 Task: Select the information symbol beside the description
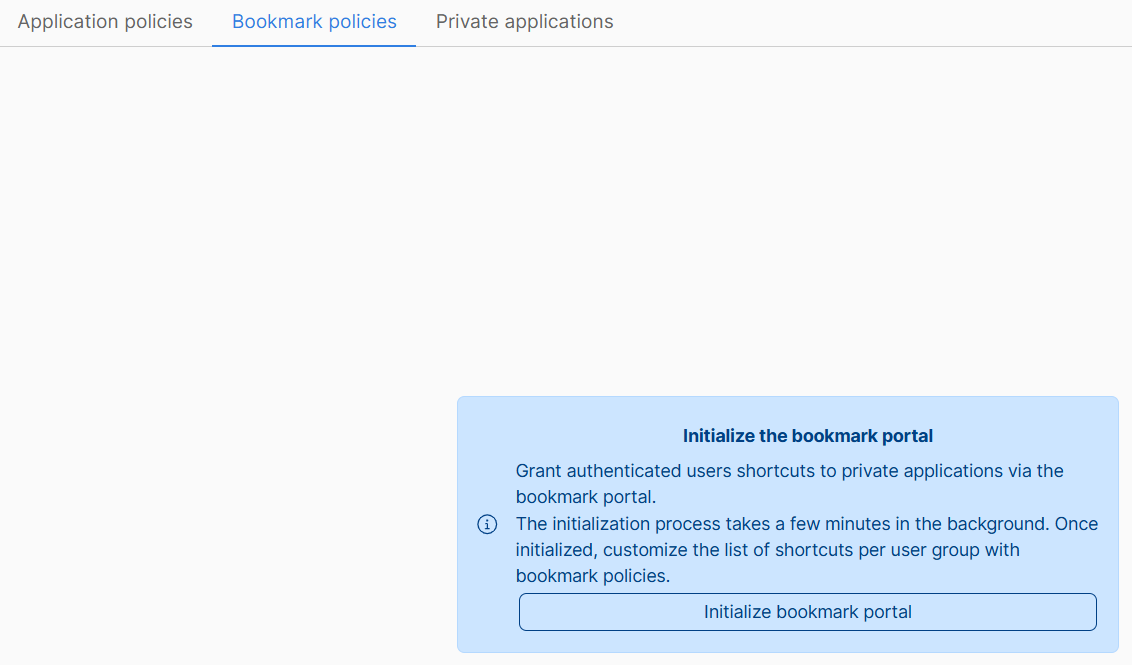(x=487, y=524)
